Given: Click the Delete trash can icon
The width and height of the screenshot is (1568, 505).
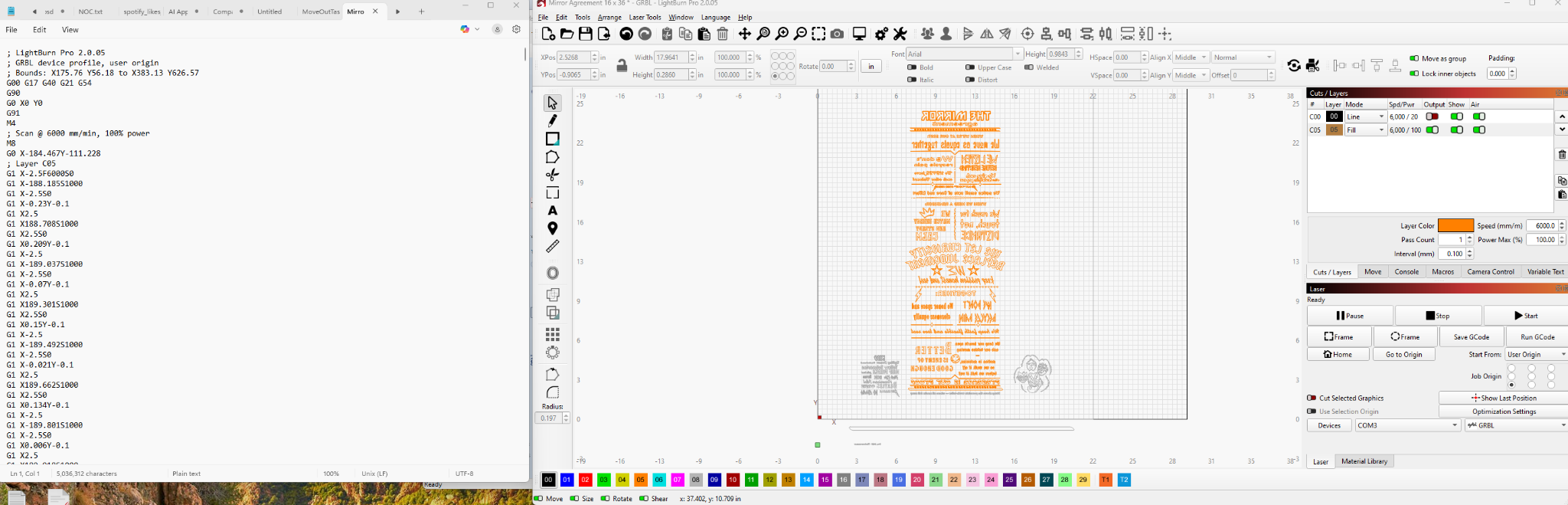Looking at the screenshot, I should (723, 34).
